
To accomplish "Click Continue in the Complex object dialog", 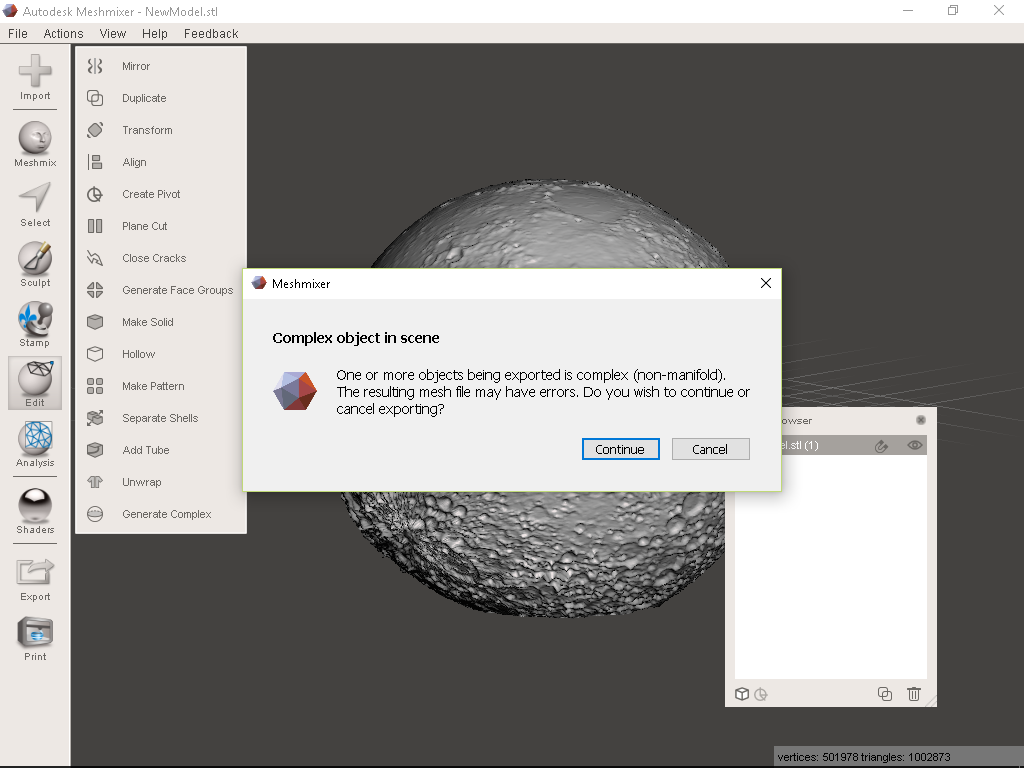I will [620, 449].
